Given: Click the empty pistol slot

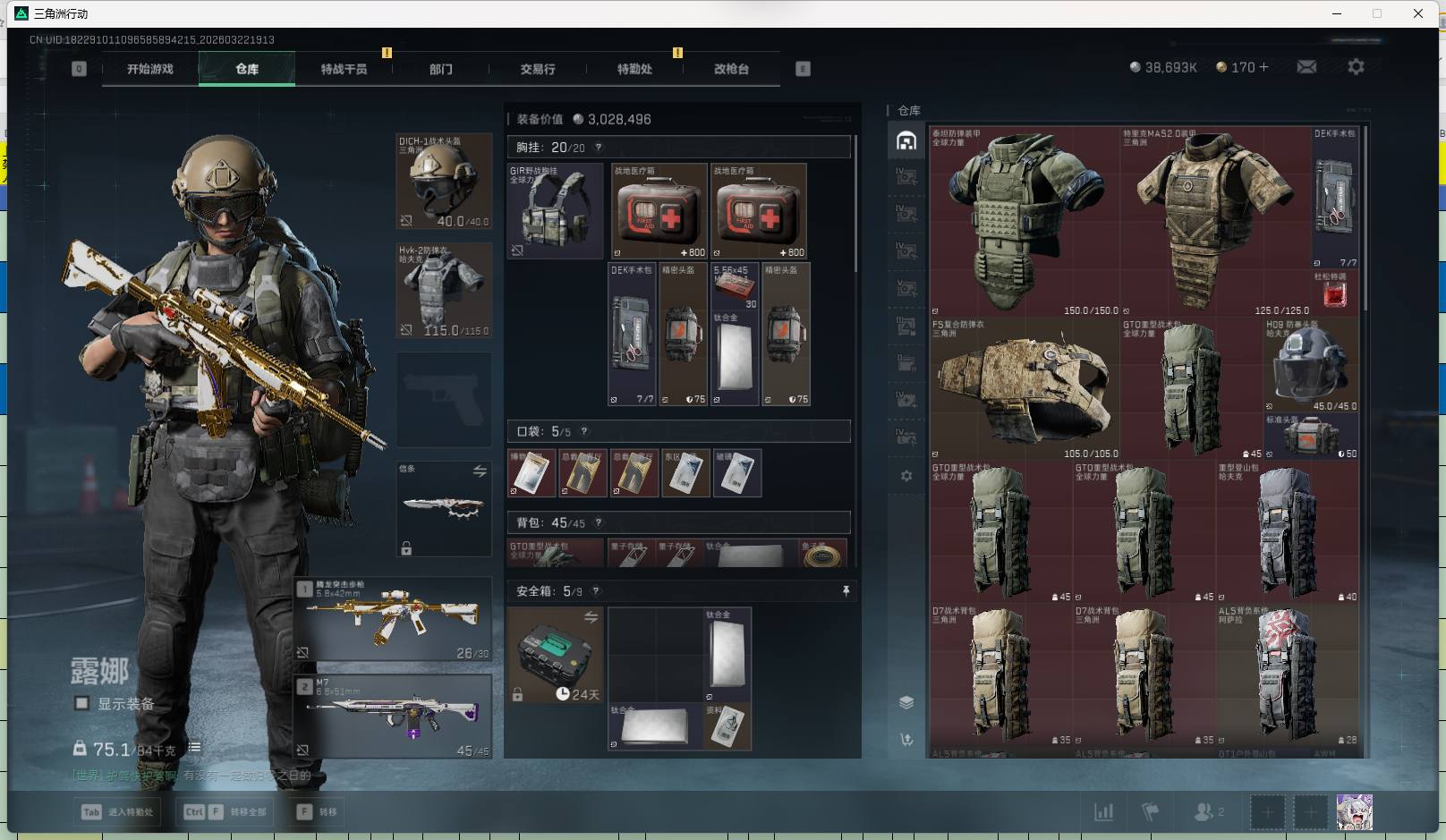Looking at the screenshot, I should click(444, 400).
